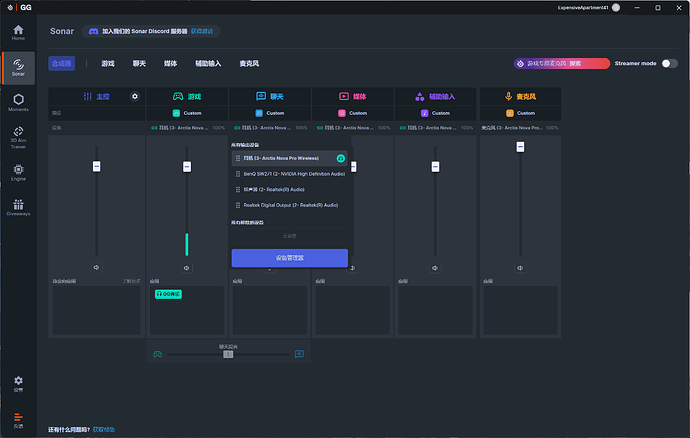Screen dimensions: 690x438
Task: Mute the master (主控) channel speaker
Action: tap(97, 268)
